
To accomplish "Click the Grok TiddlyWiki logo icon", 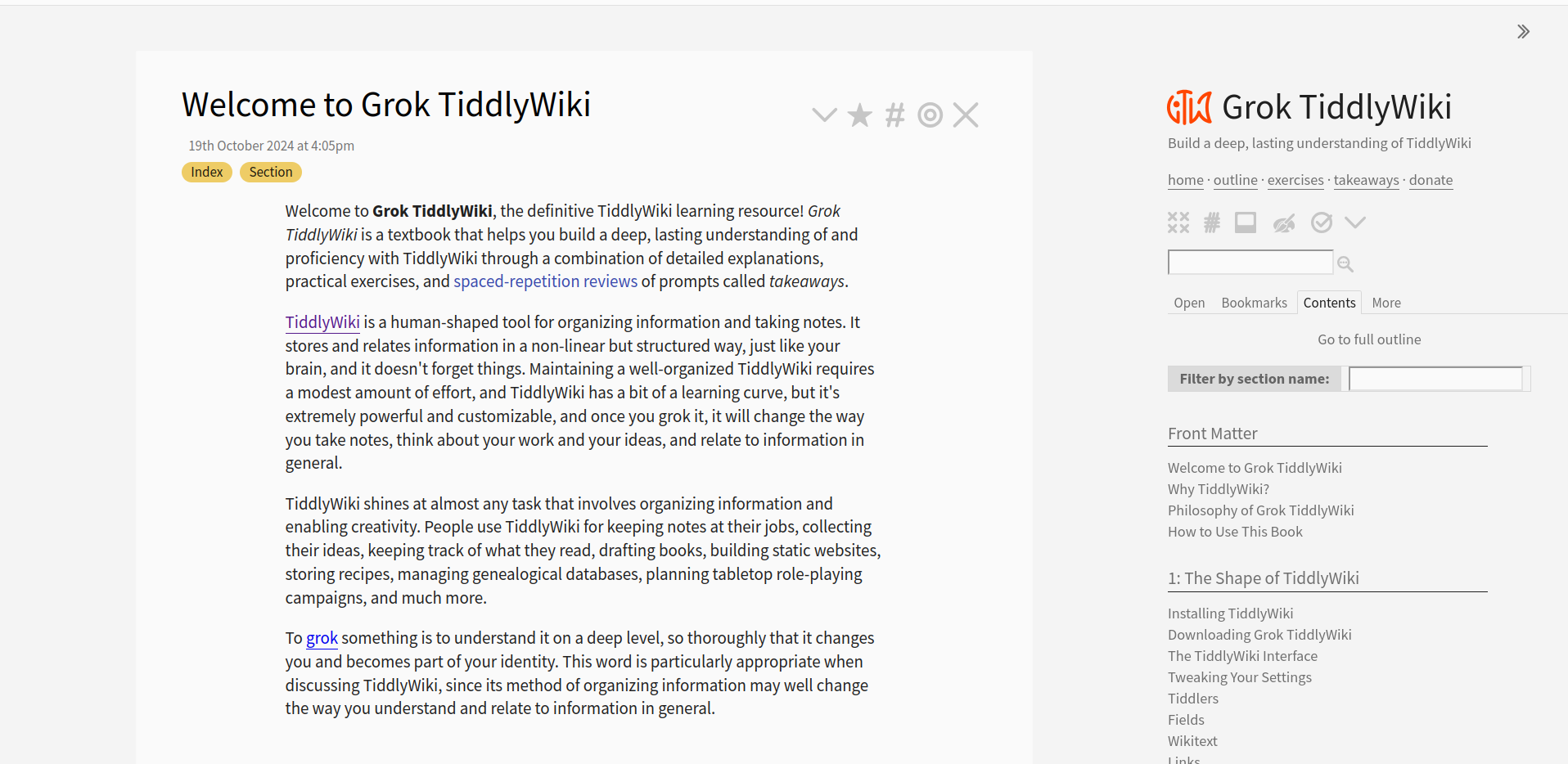I will (1188, 107).
